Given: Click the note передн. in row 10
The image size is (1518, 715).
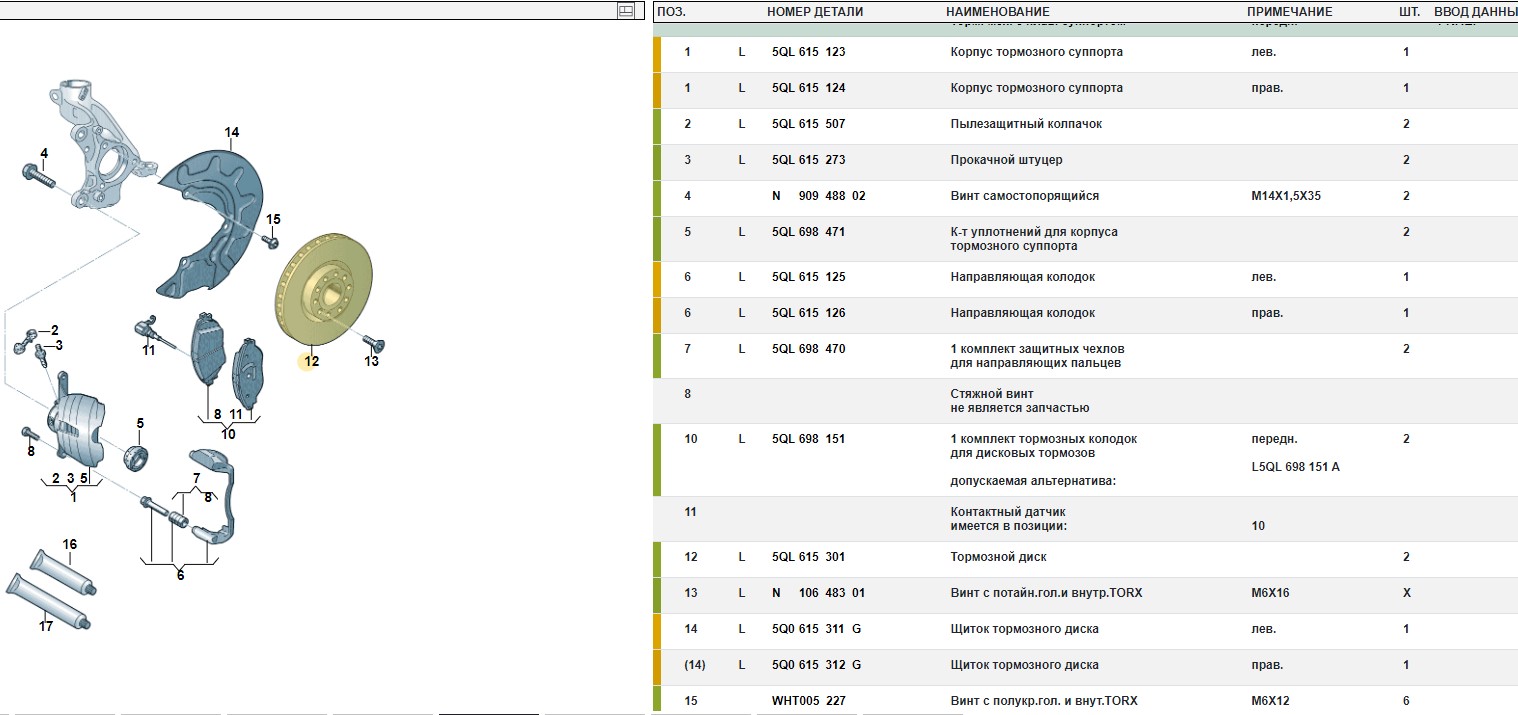Looking at the screenshot, I should tap(1273, 439).
